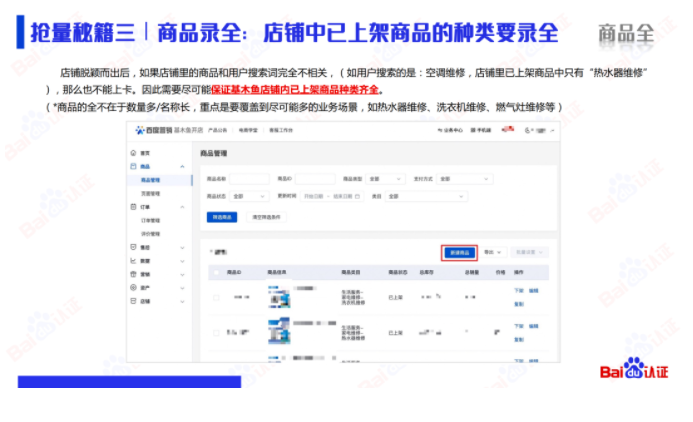693x422 pixels.
Task: Collapse the 订单 sidebar section
Action: click(x=183, y=207)
